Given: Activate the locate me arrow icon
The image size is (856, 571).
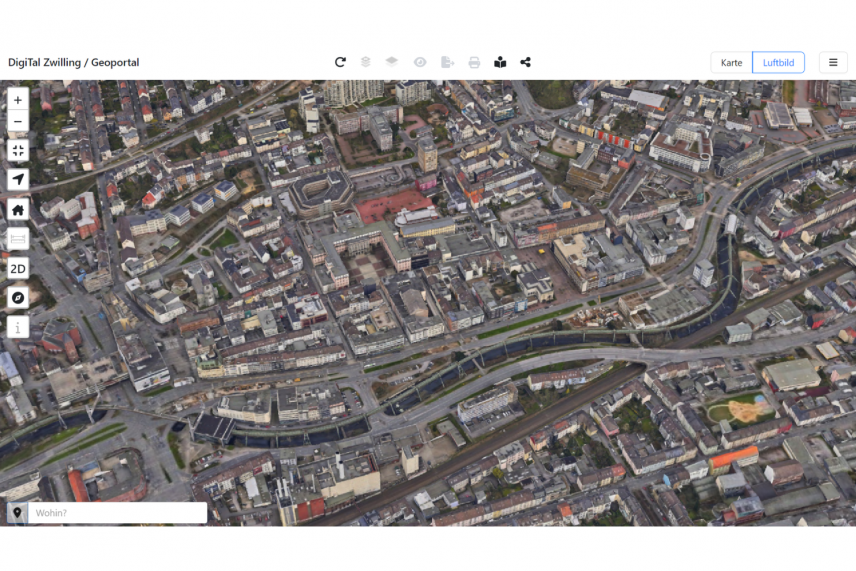Looking at the screenshot, I should [18, 180].
